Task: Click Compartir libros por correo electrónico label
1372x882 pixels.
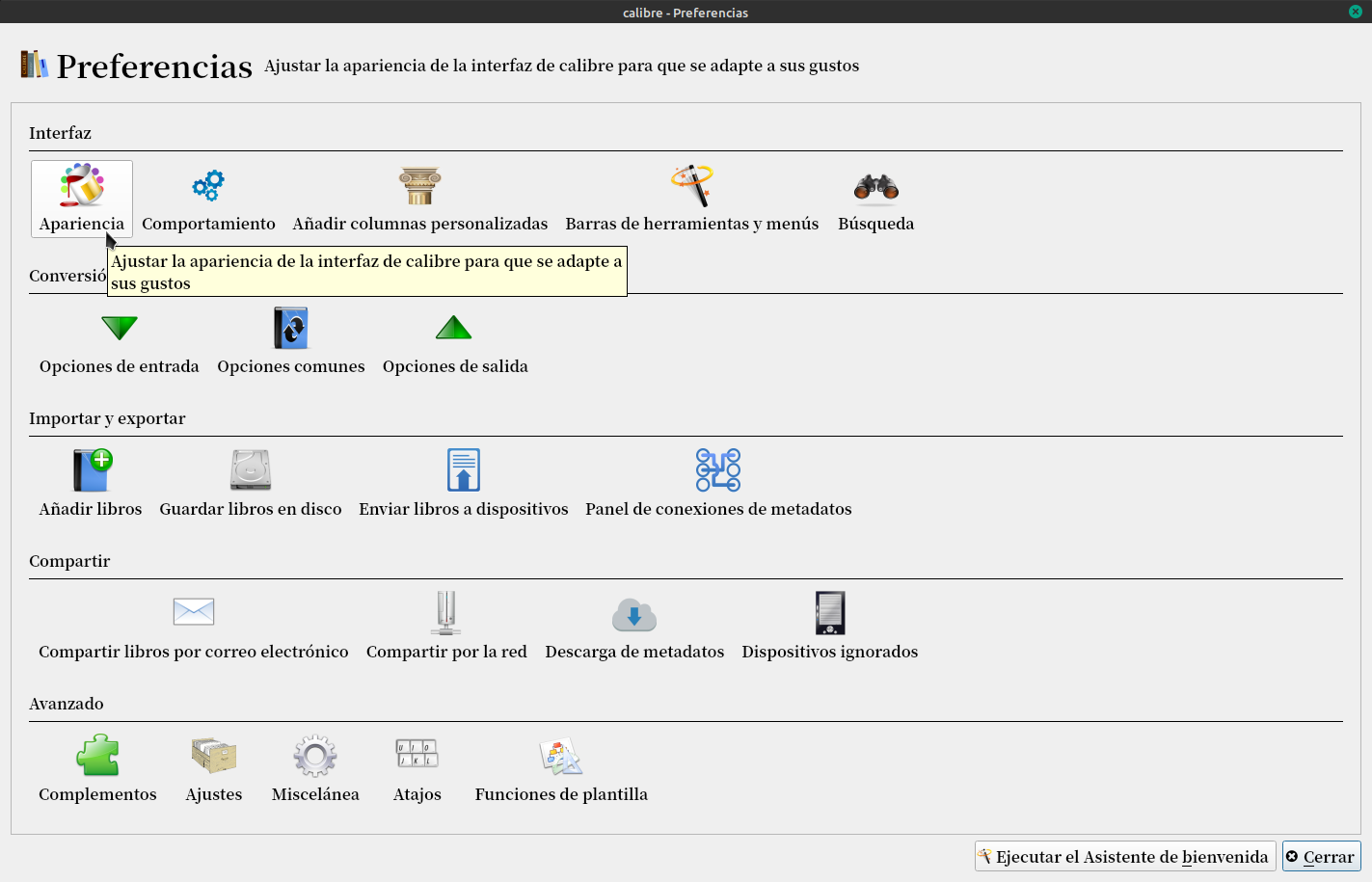Action: 194,652
